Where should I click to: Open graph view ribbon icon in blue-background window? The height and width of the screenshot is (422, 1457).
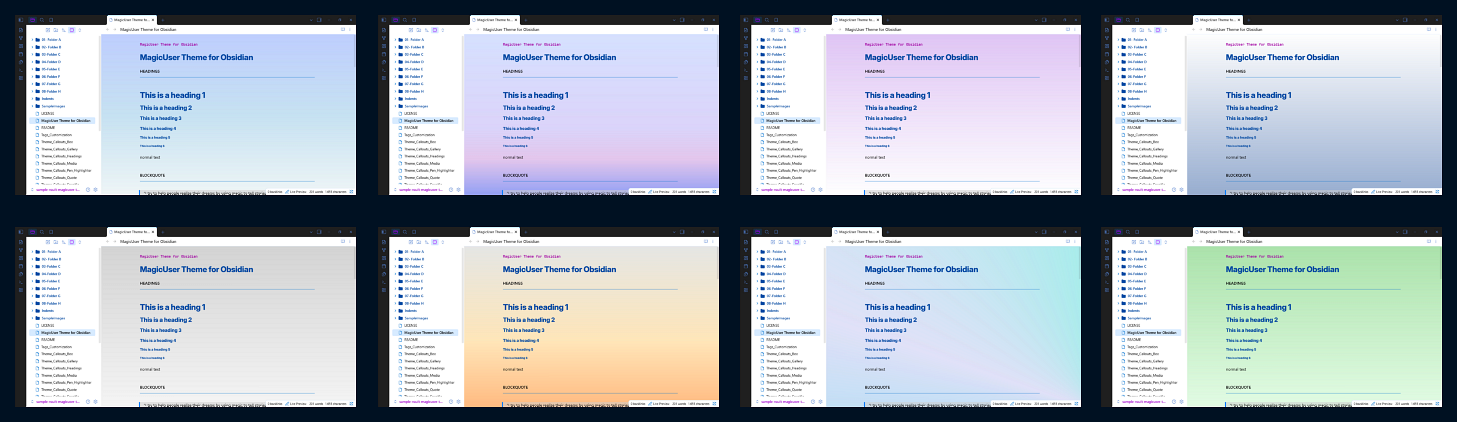(x=21, y=38)
